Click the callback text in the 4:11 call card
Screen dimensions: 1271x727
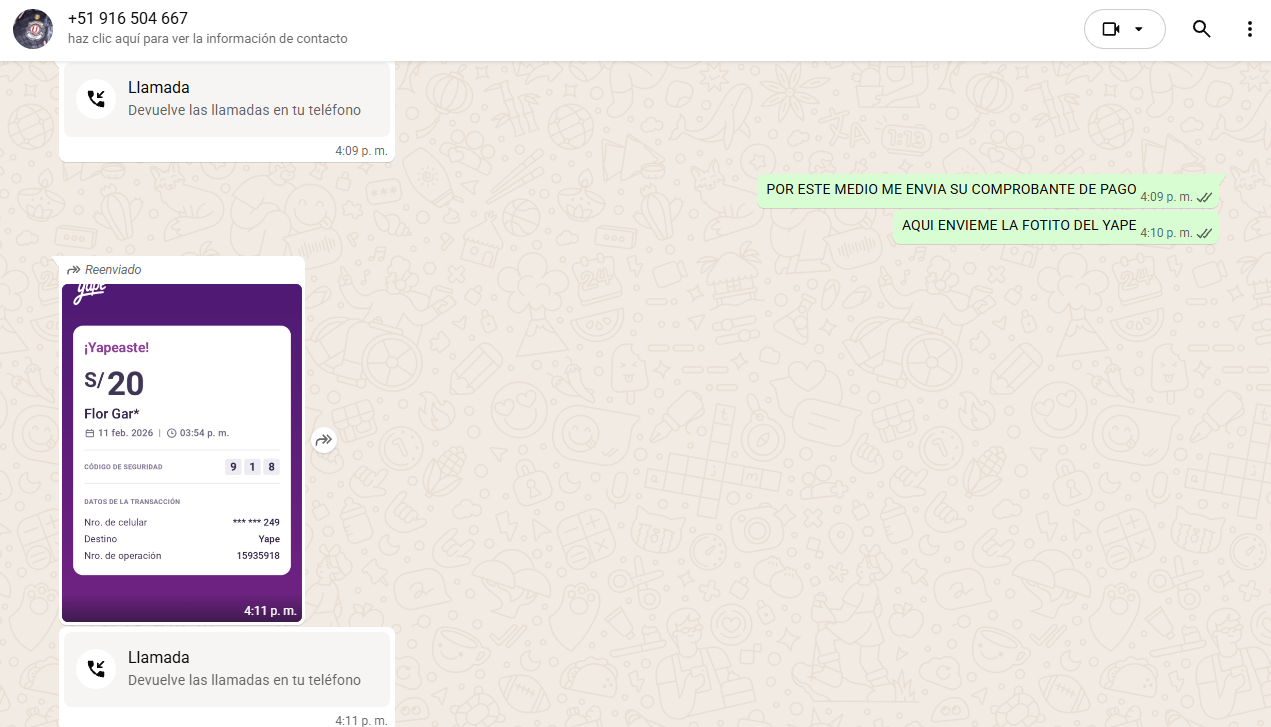pos(244,680)
